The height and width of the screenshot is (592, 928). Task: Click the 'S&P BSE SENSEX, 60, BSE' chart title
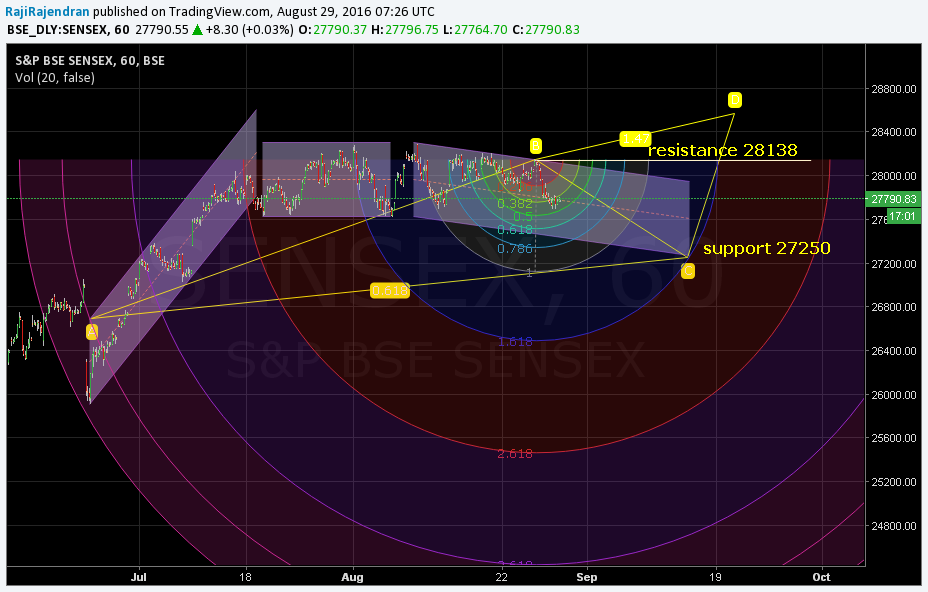(x=90, y=60)
